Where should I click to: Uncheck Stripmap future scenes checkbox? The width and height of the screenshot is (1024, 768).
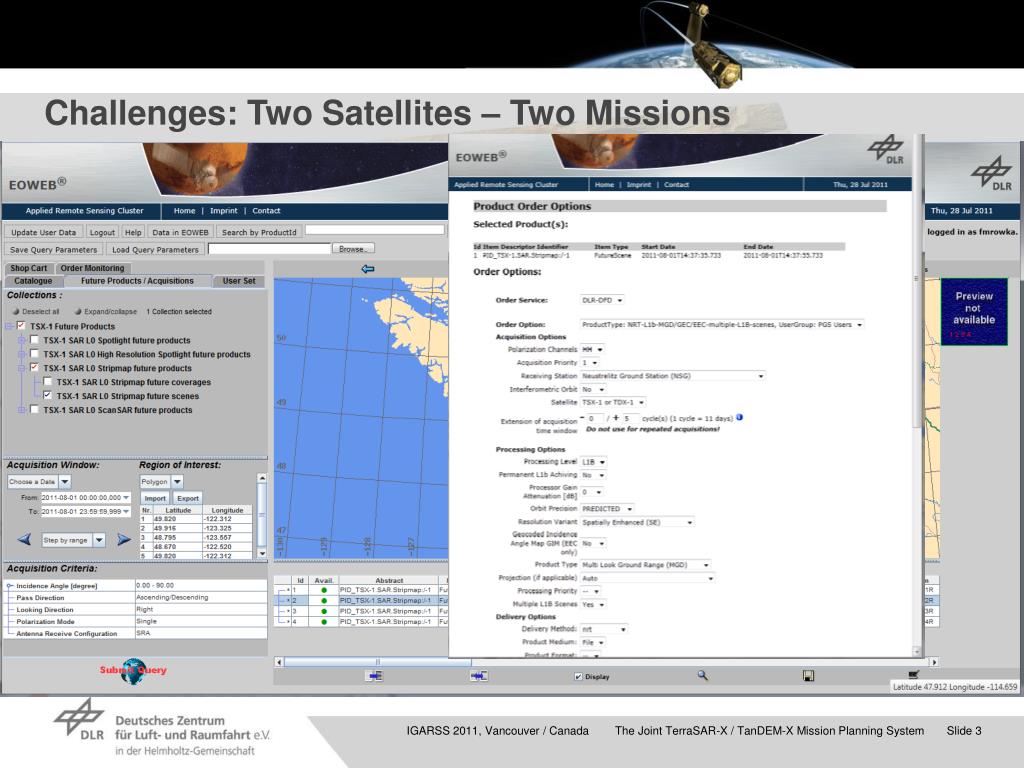point(47,395)
